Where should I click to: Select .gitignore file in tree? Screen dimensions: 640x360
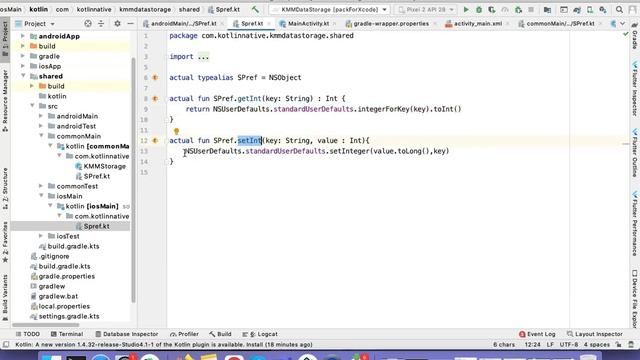54,256
